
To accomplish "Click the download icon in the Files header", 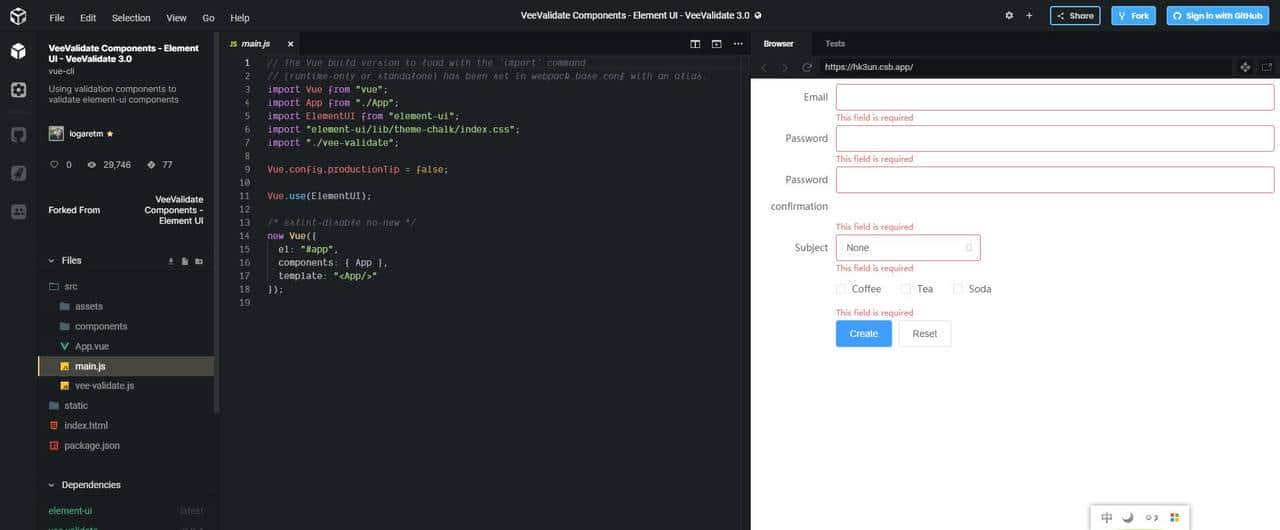I will [x=171, y=261].
